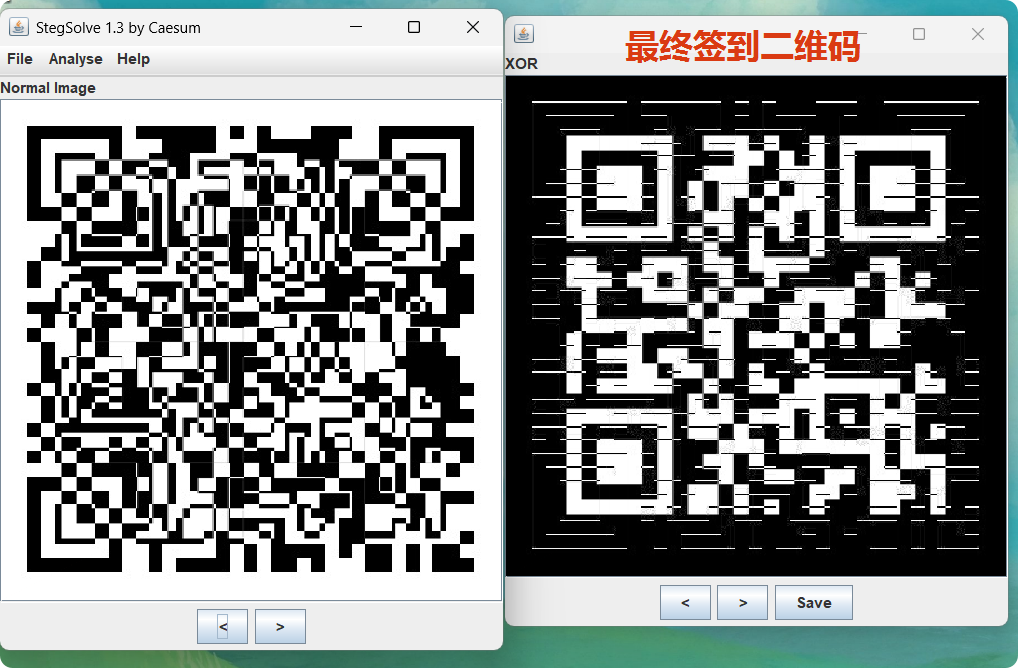Open the Analyse menu
Viewport: 1018px width, 668px height.
pos(75,59)
